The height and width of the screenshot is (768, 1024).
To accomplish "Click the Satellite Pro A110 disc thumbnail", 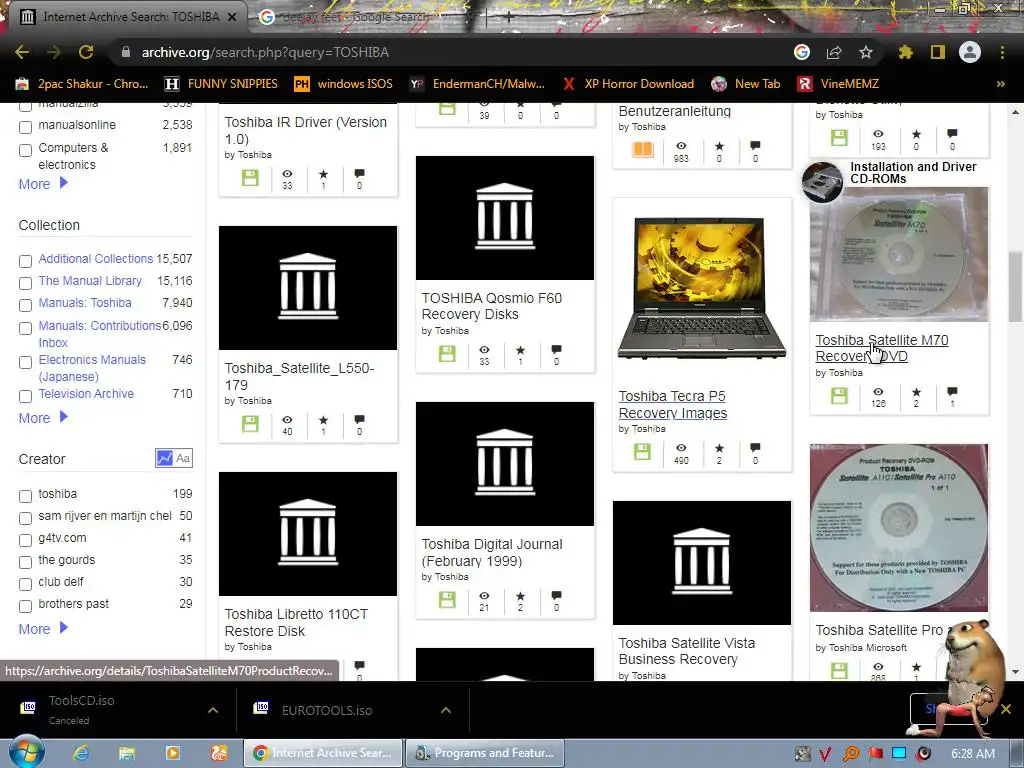I will [899, 528].
